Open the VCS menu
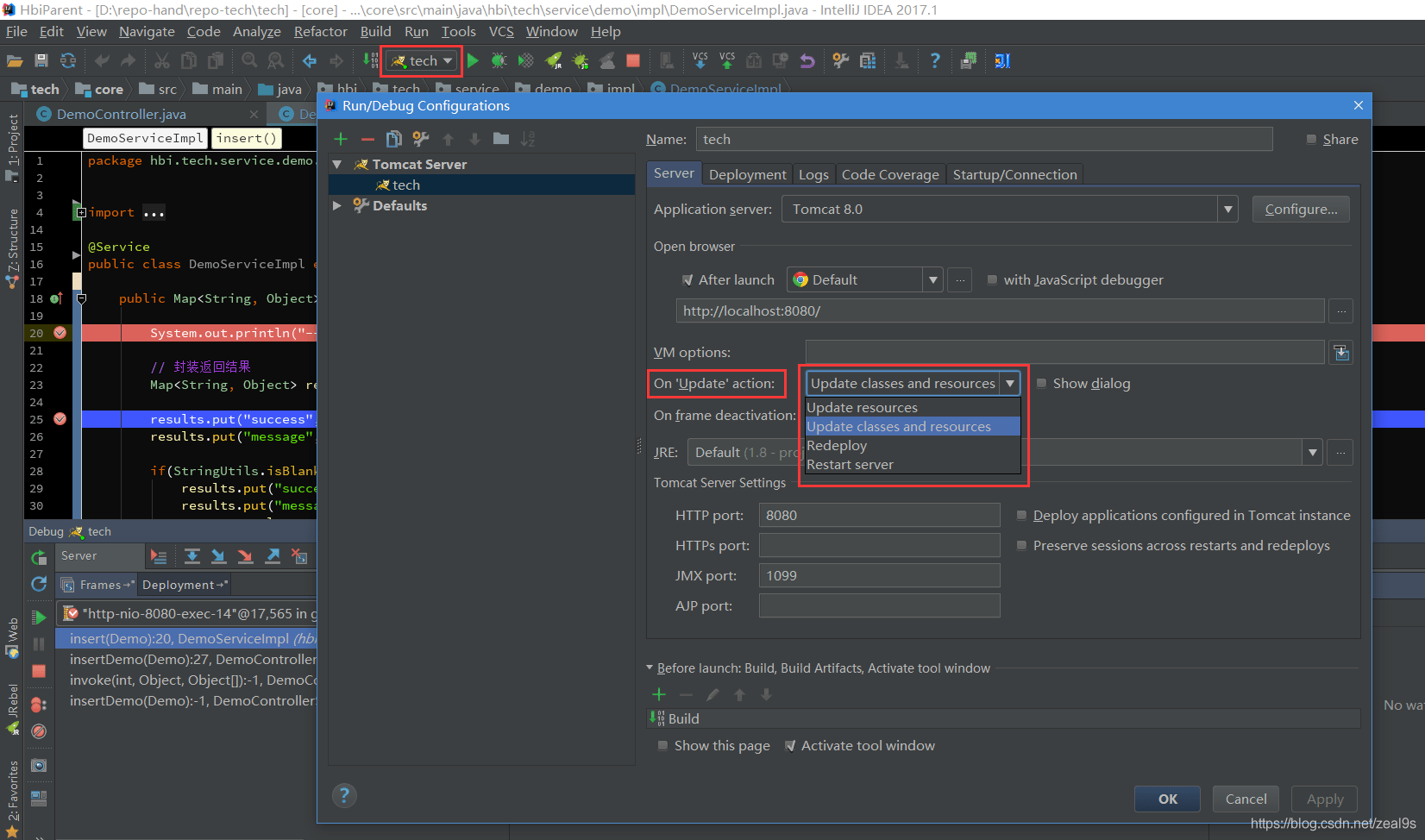This screenshot has height=840, width=1425. coord(501,31)
